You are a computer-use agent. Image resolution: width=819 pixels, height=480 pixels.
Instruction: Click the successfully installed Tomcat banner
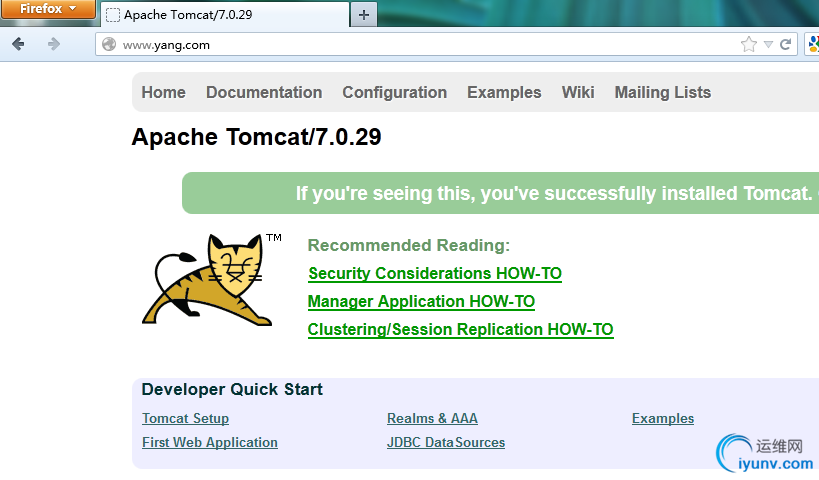[500, 193]
